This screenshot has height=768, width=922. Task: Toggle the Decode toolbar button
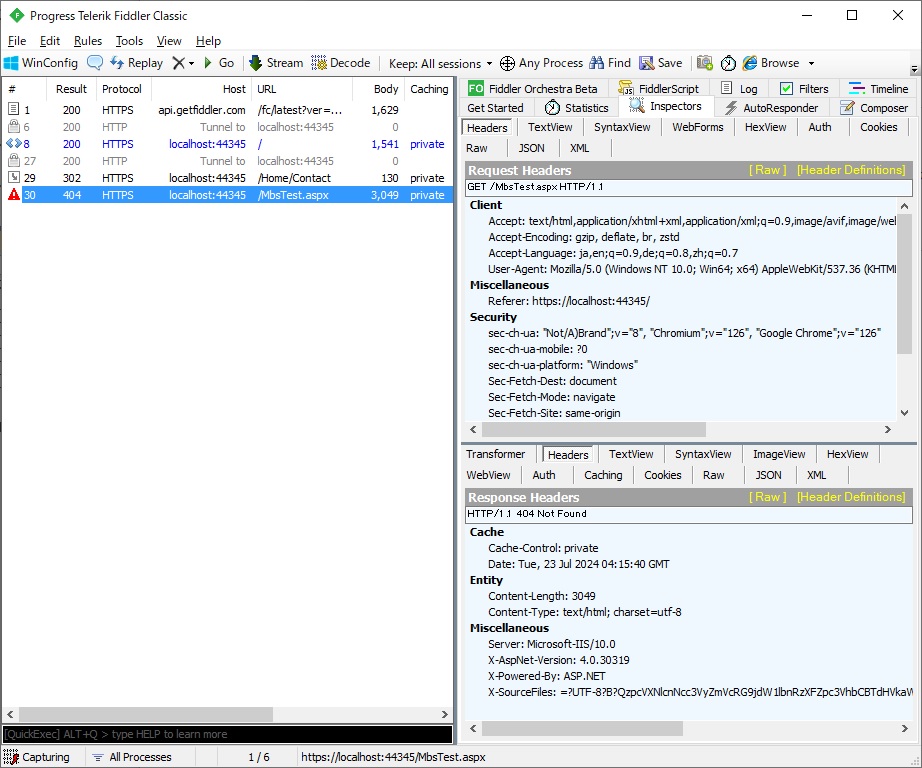click(340, 63)
